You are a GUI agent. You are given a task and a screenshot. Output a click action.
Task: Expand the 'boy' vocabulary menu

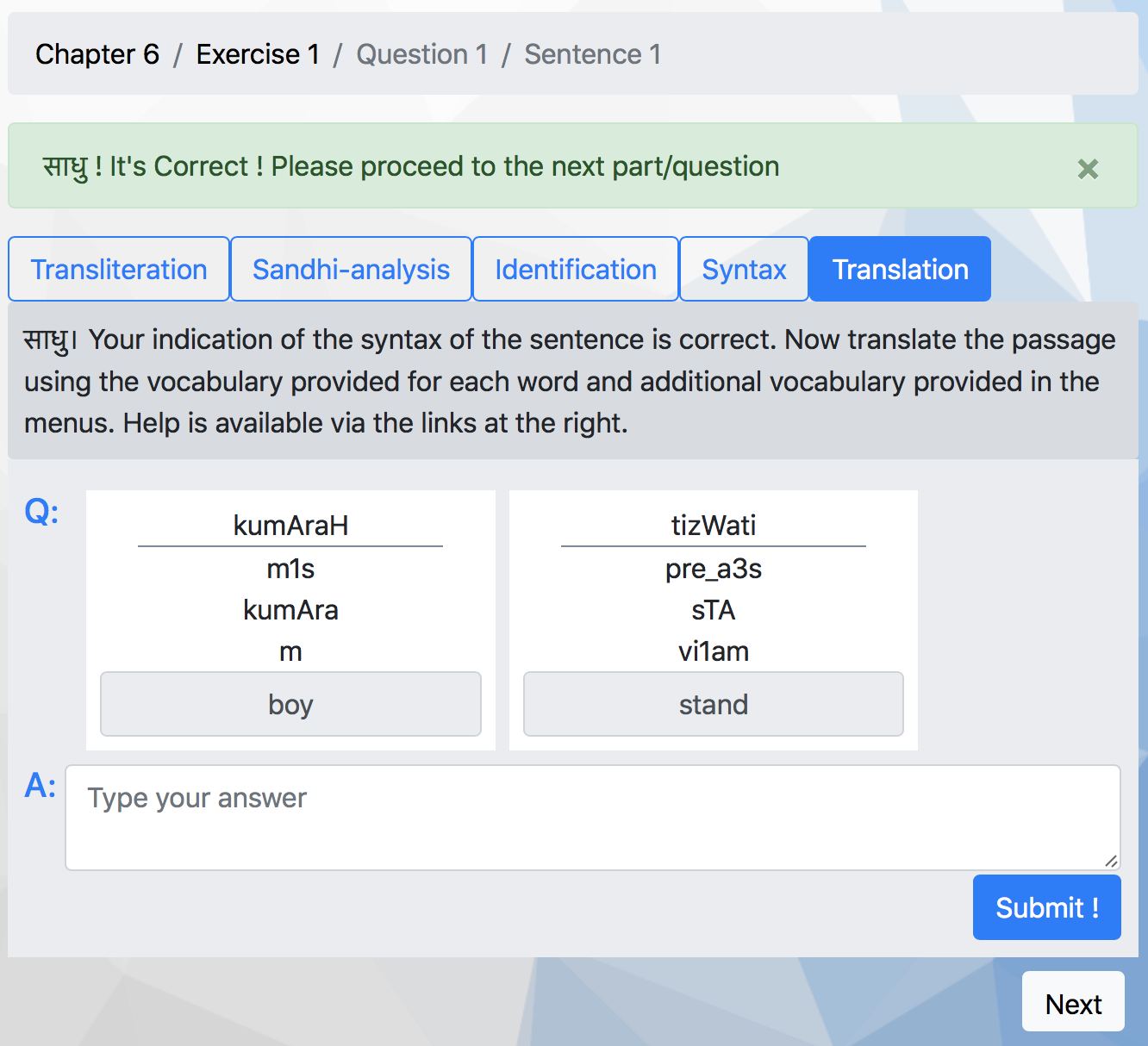(290, 704)
